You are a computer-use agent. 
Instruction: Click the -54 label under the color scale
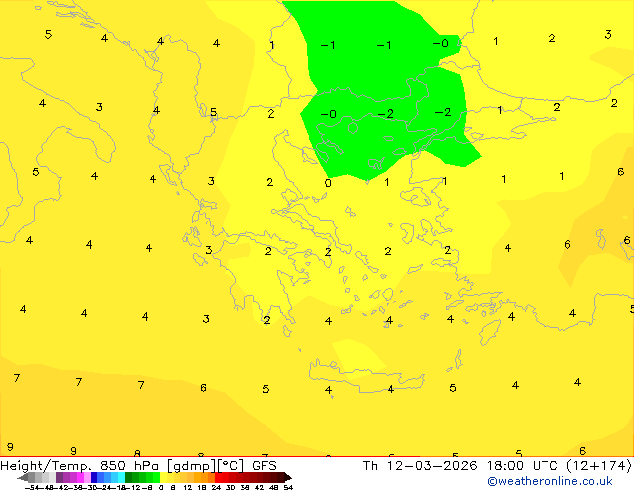click(x=32, y=488)
